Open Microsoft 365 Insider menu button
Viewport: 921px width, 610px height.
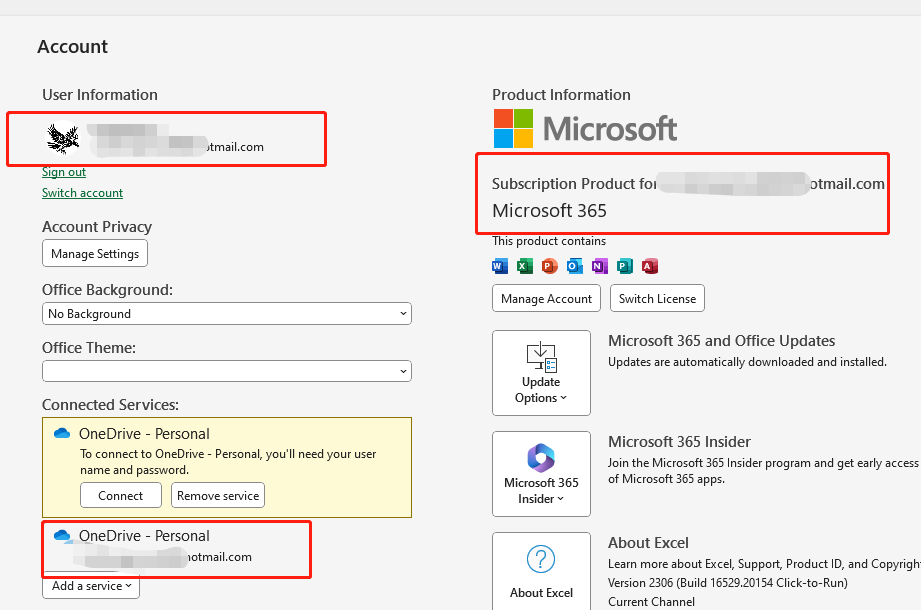point(541,474)
